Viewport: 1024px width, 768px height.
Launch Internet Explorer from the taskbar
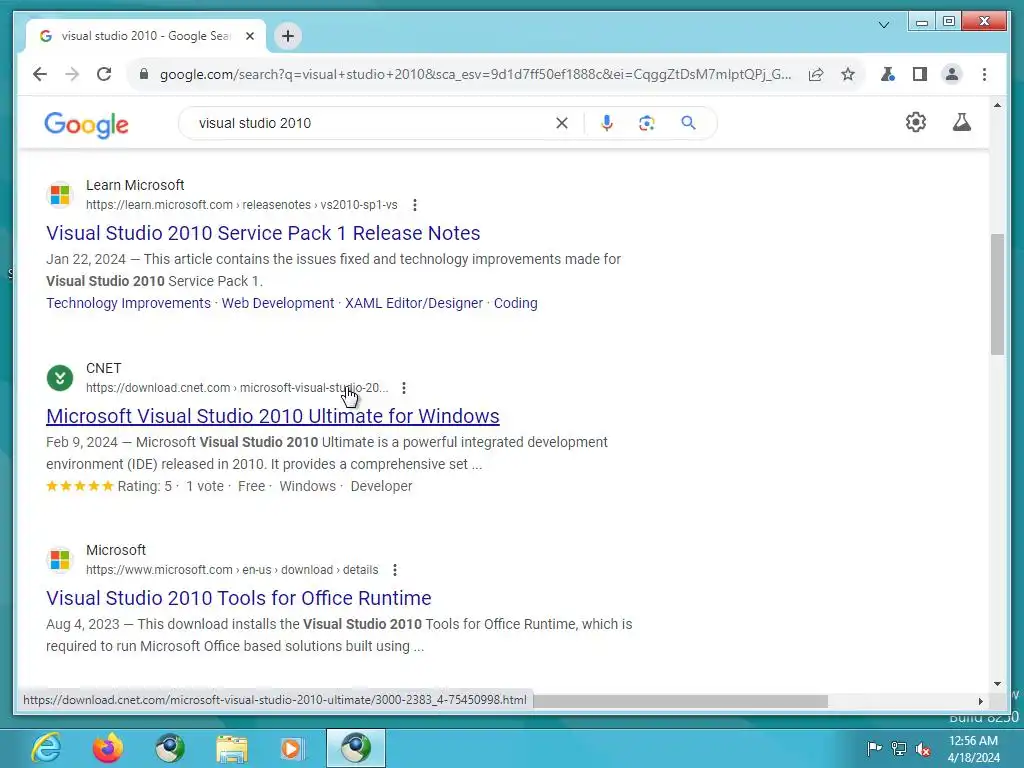tap(46, 748)
